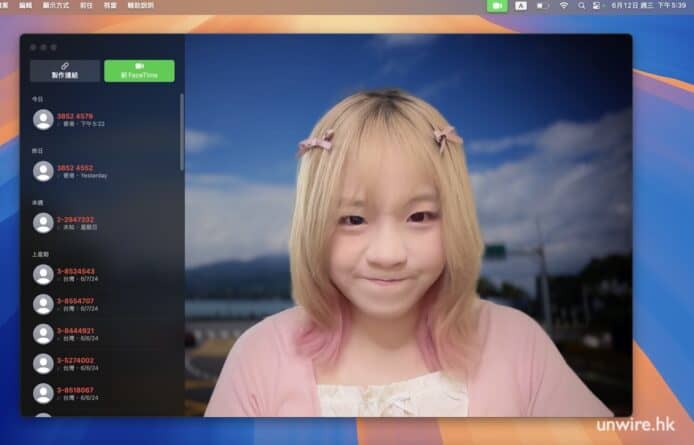Click avatar icon for contact 3852 6579
This screenshot has height=445, width=694.
tap(43, 119)
